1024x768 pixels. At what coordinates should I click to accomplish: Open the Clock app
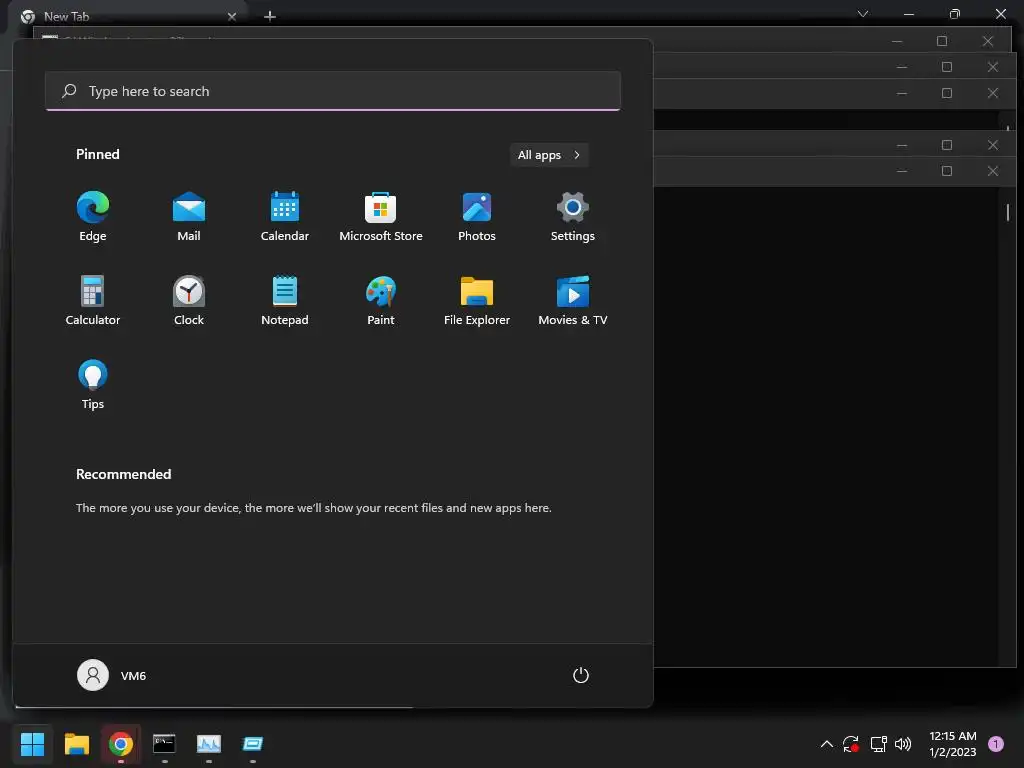tap(189, 300)
